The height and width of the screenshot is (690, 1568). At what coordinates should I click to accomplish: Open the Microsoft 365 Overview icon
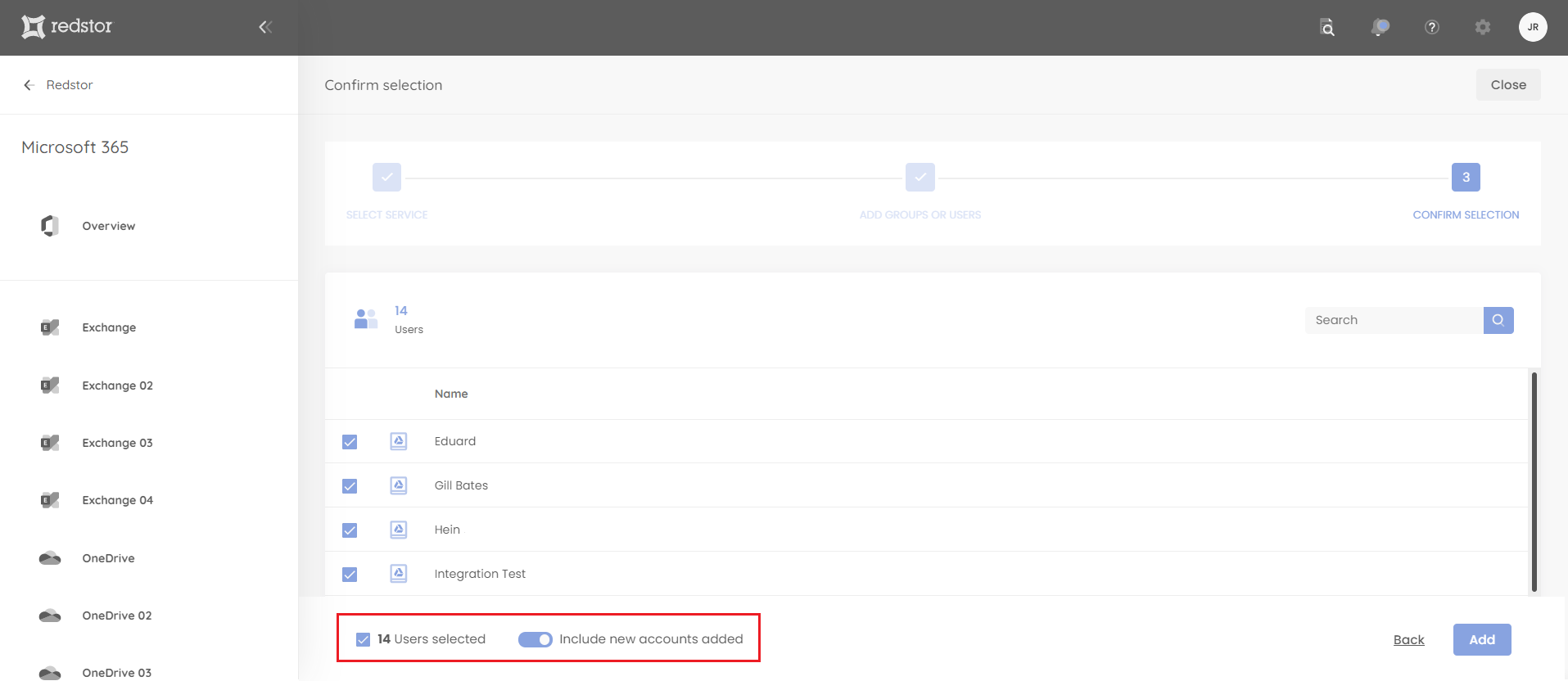tap(50, 226)
